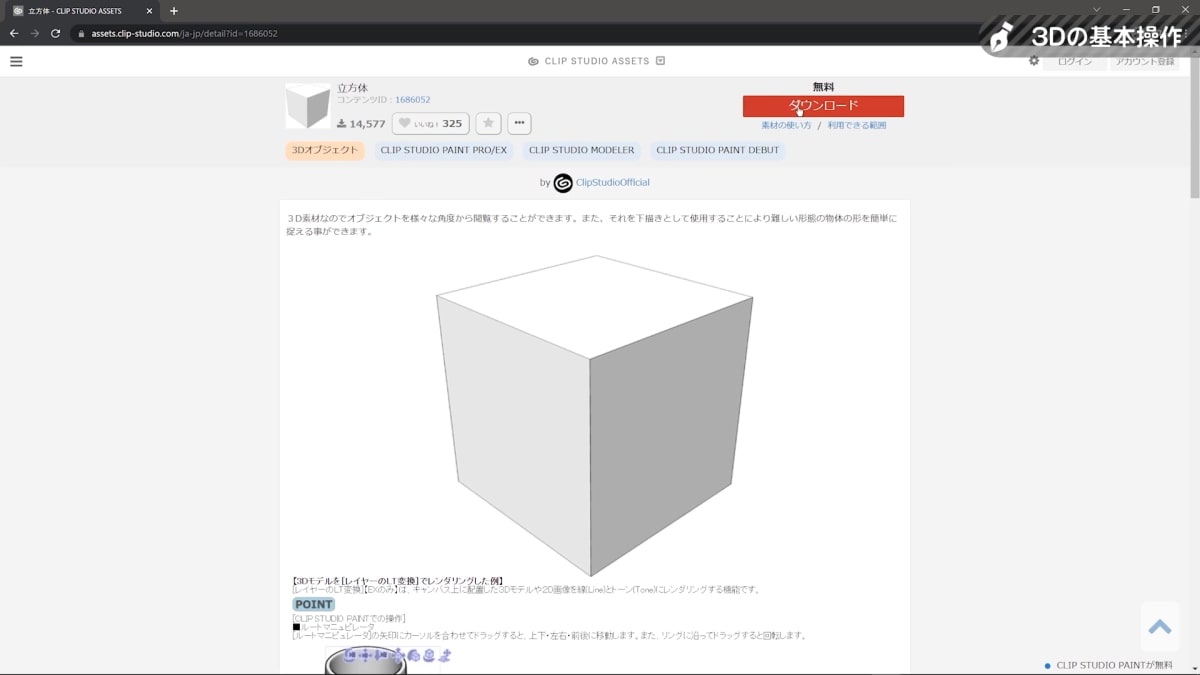Open the ClipStudioOfficial author link
This screenshot has height=675, width=1200.
pyautogui.click(x=613, y=183)
